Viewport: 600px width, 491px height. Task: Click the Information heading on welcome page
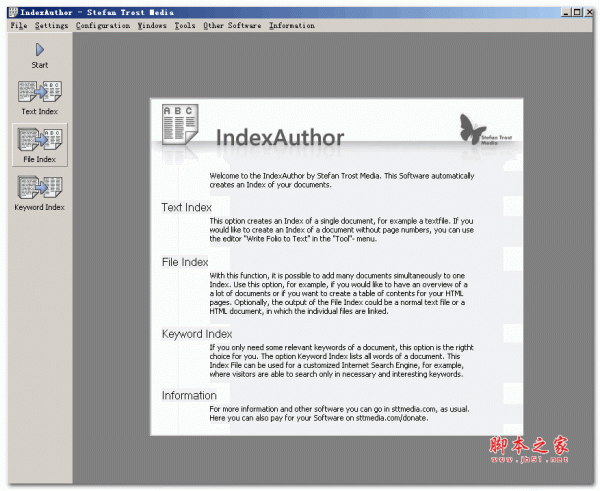click(x=189, y=395)
